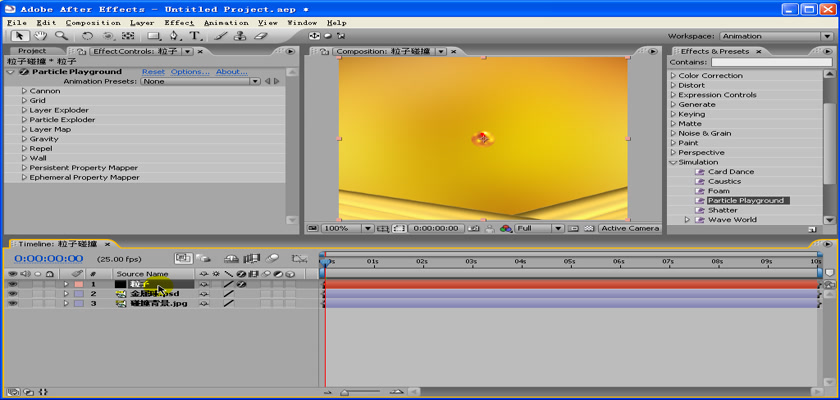Image resolution: width=840 pixels, height=400 pixels.
Task: Open the Layer menu
Action: (142, 23)
